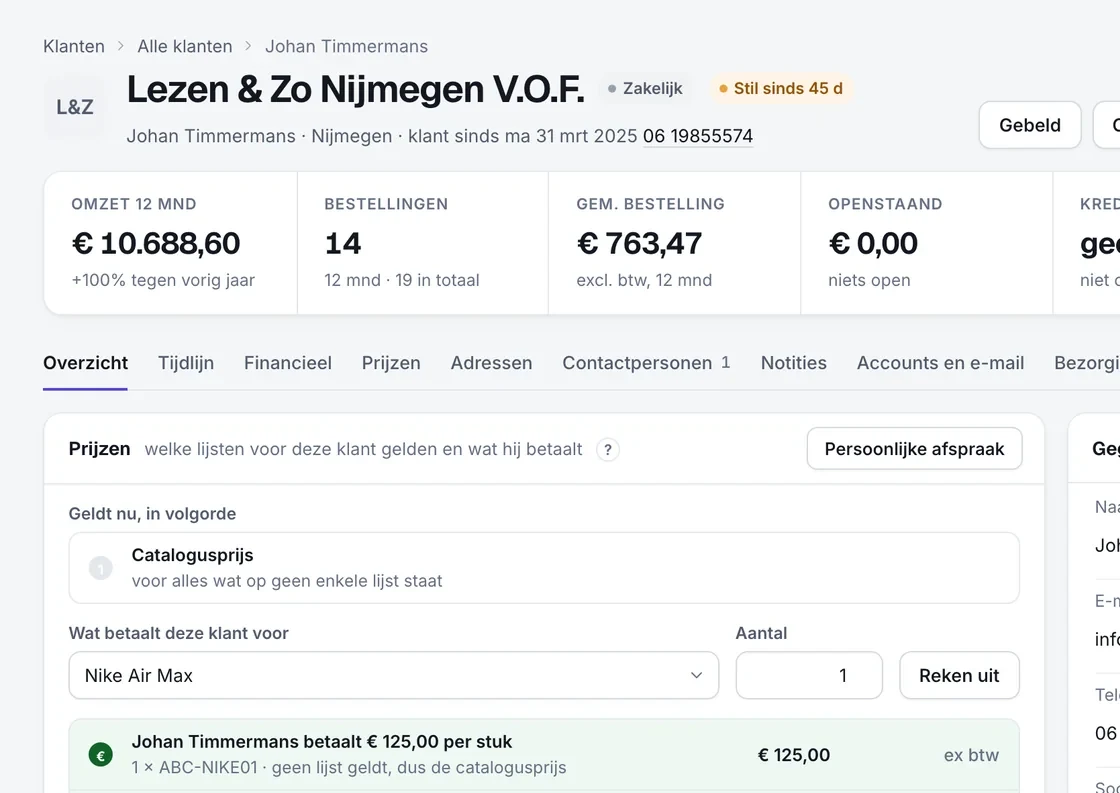Viewport: 1120px width, 793px height.
Task: Click the Aantal quantity input field
Action: [x=809, y=675]
